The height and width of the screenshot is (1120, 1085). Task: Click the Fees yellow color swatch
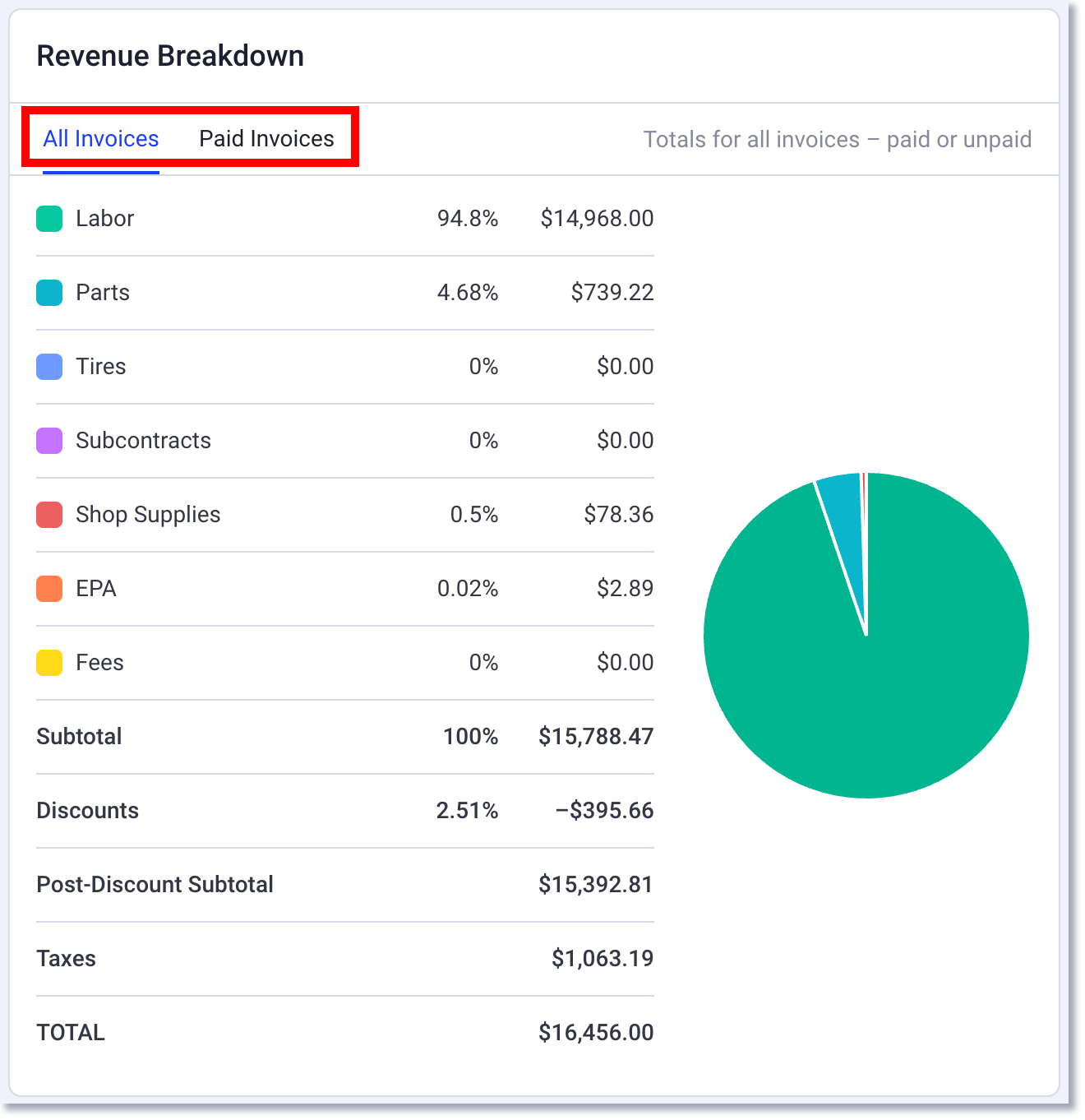point(49,662)
